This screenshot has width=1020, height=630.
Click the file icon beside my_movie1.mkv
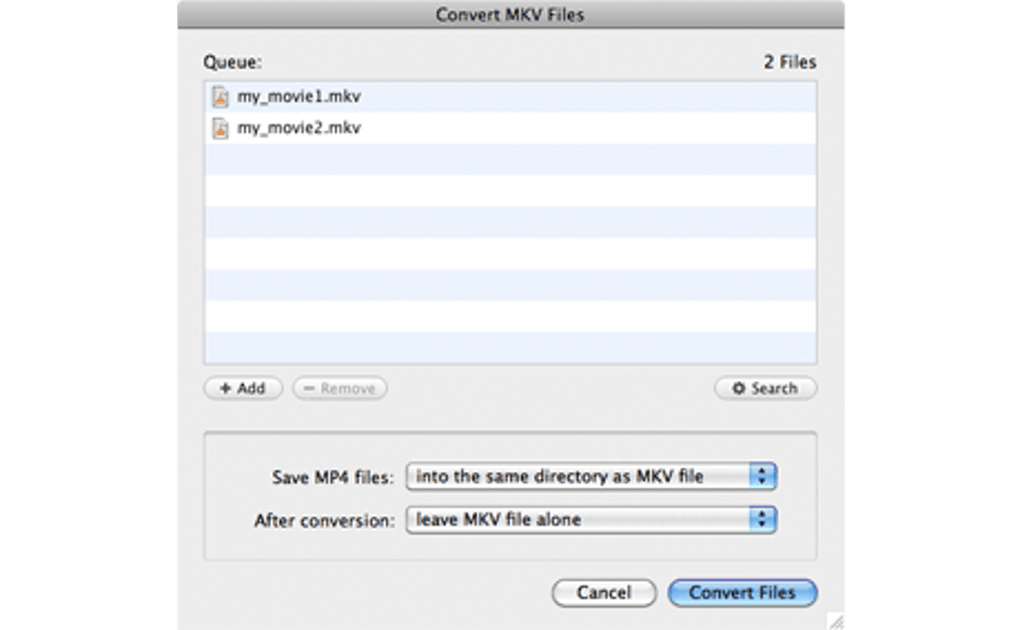point(220,97)
